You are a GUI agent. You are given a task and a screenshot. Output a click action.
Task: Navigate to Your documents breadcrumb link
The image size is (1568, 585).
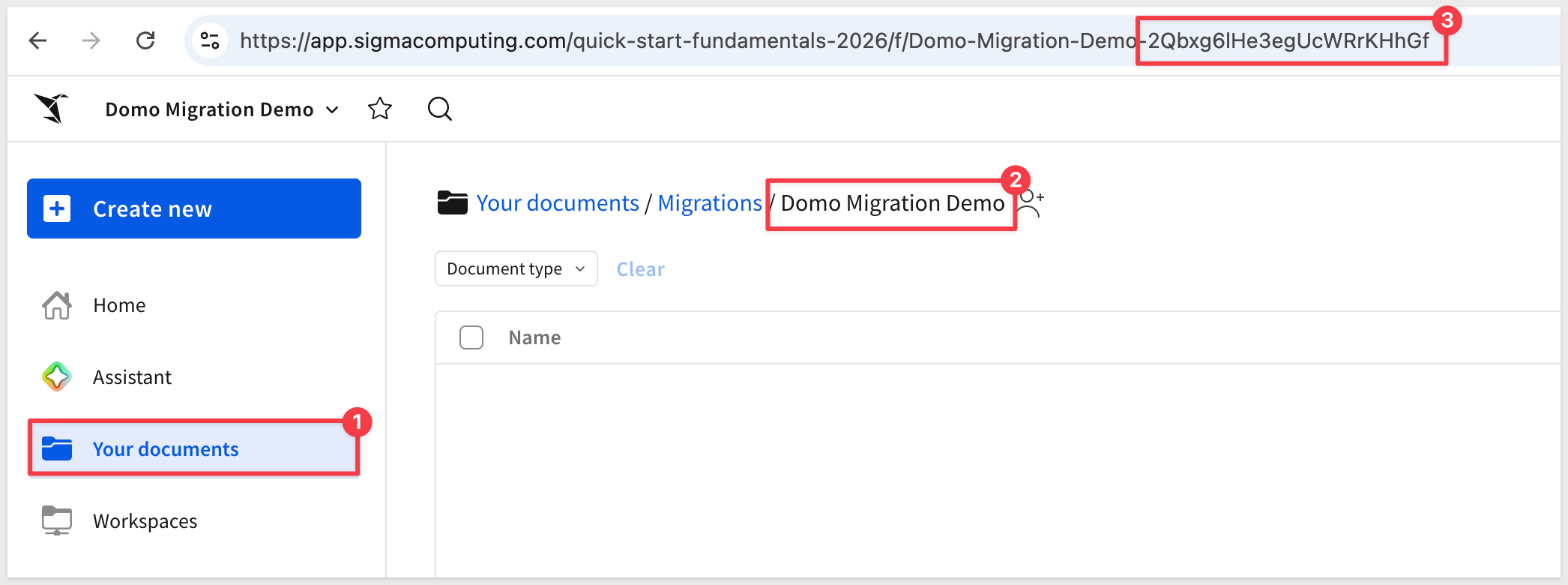coord(558,203)
